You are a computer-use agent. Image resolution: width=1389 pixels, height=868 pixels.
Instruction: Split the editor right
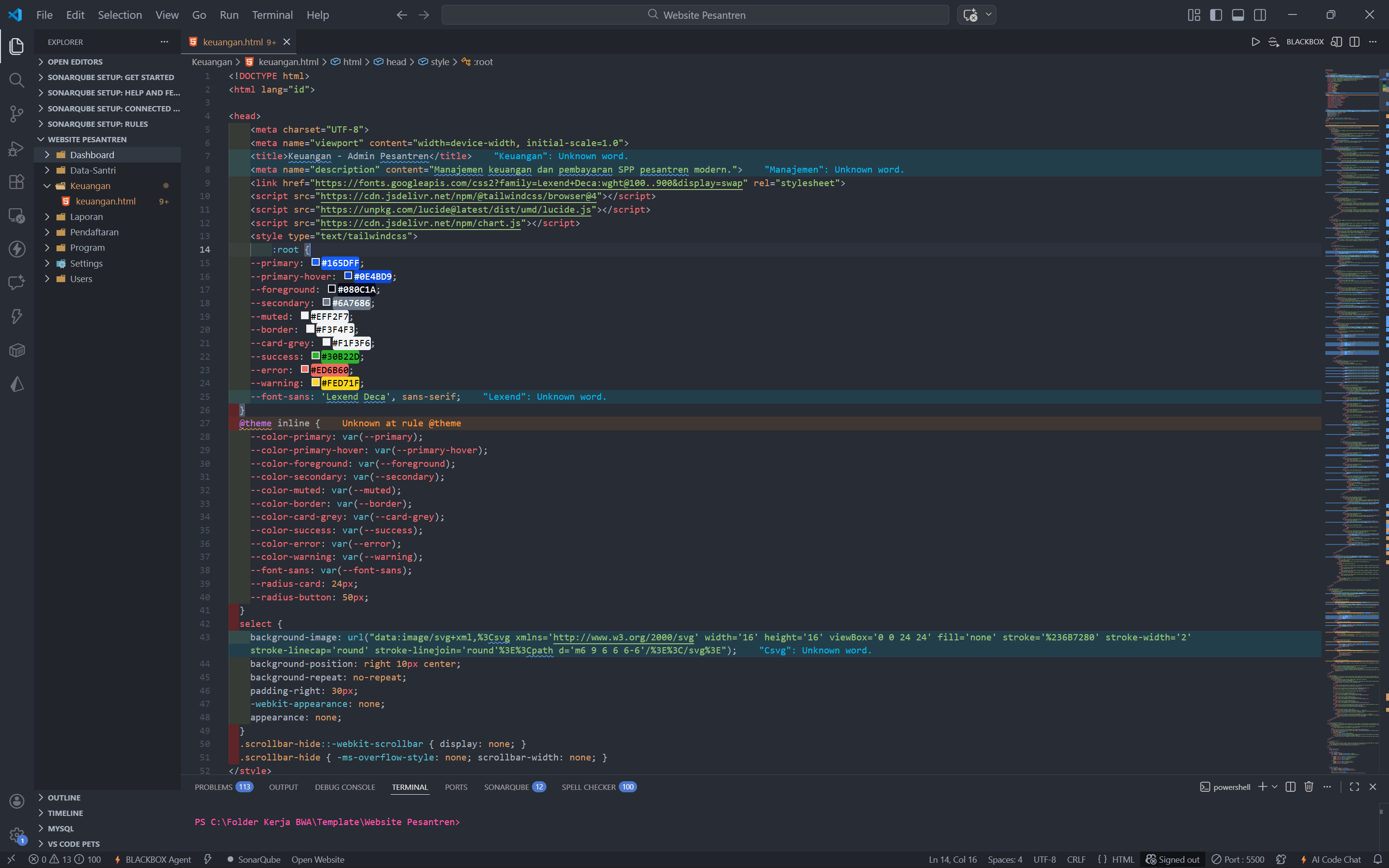click(x=1355, y=42)
